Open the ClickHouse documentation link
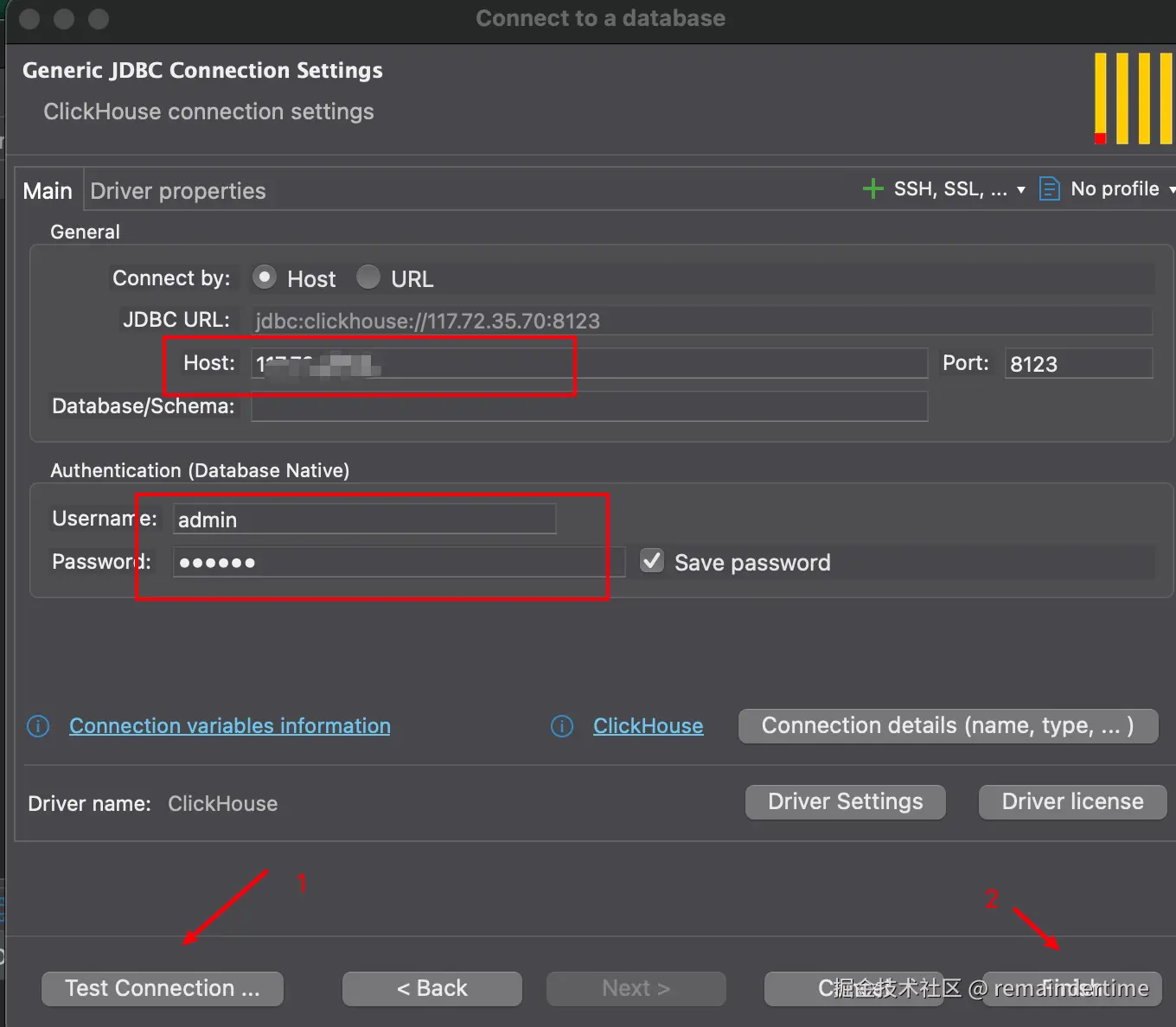This screenshot has height=1027, width=1176. point(649,726)
